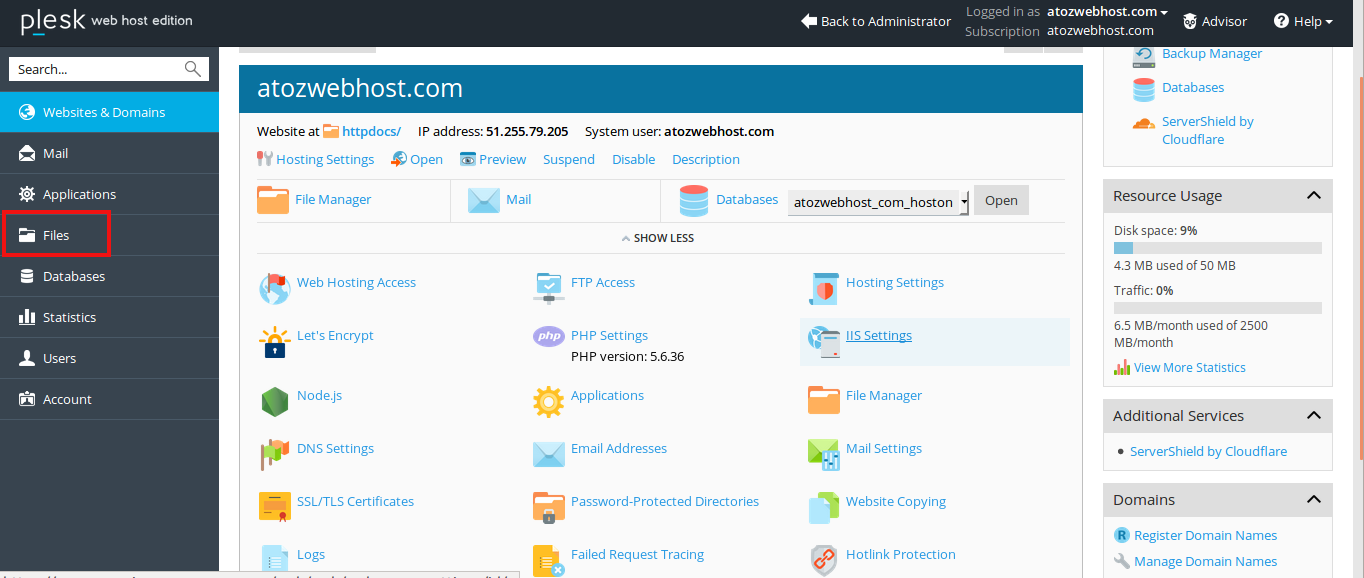
Task: Open the database selection dropdown
Action: (879, 202)
